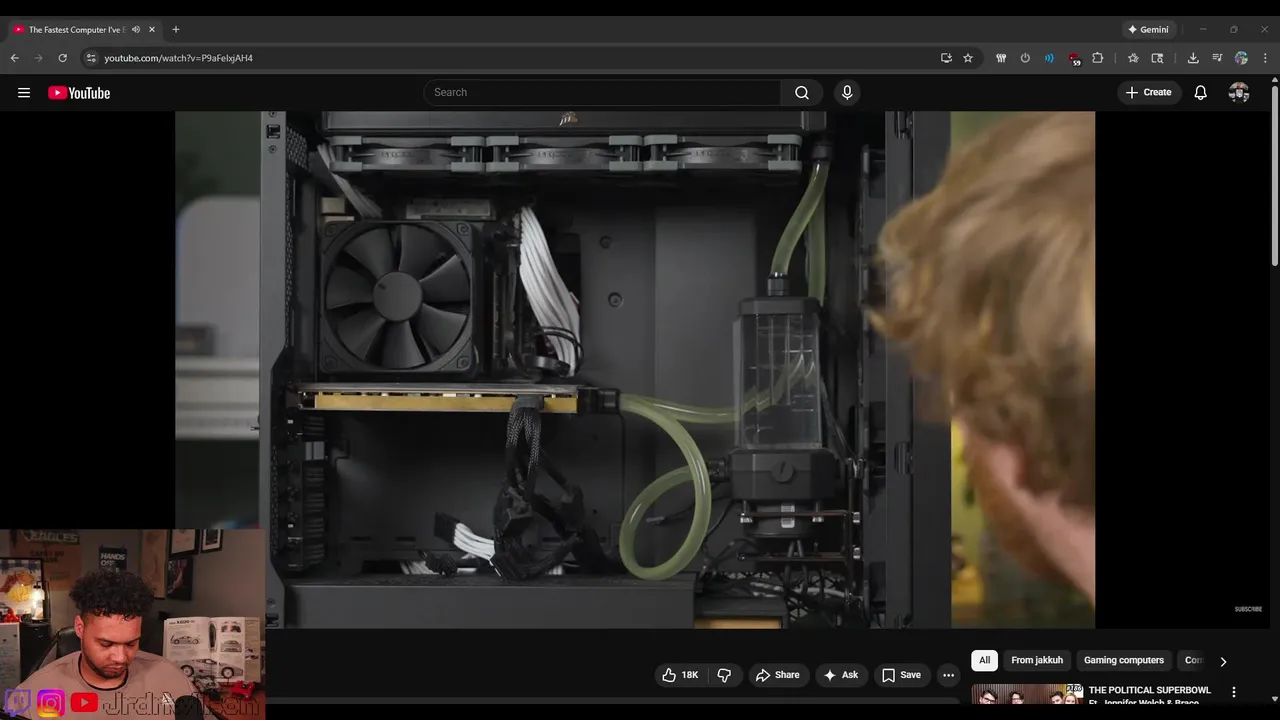The image size is (1280, 720).
Task: Open Chrome three-dot menu
Action: 1265,58
